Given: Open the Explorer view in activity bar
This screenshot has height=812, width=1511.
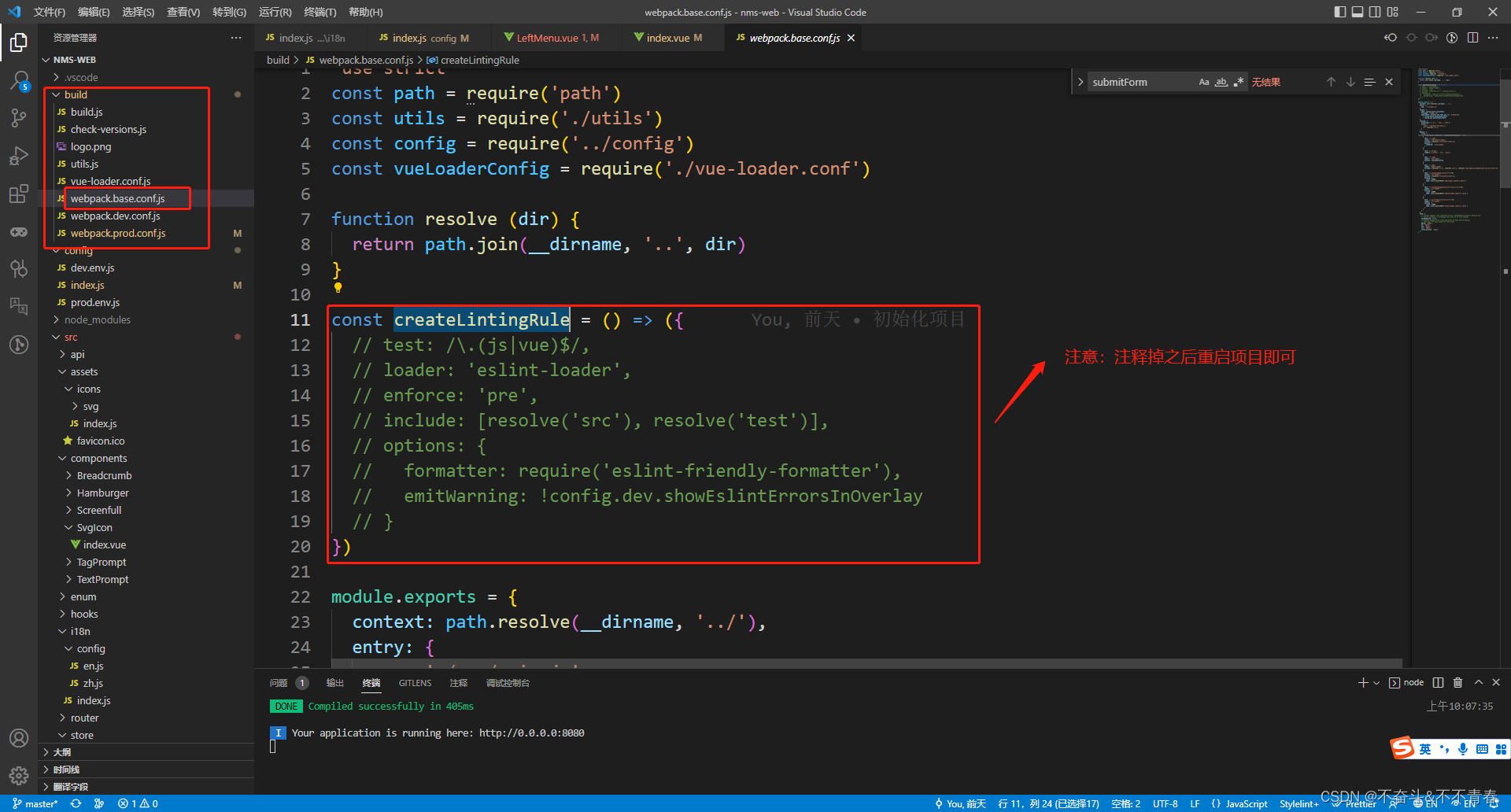Looking at the screenshot, I should click(x=19, y=42).
